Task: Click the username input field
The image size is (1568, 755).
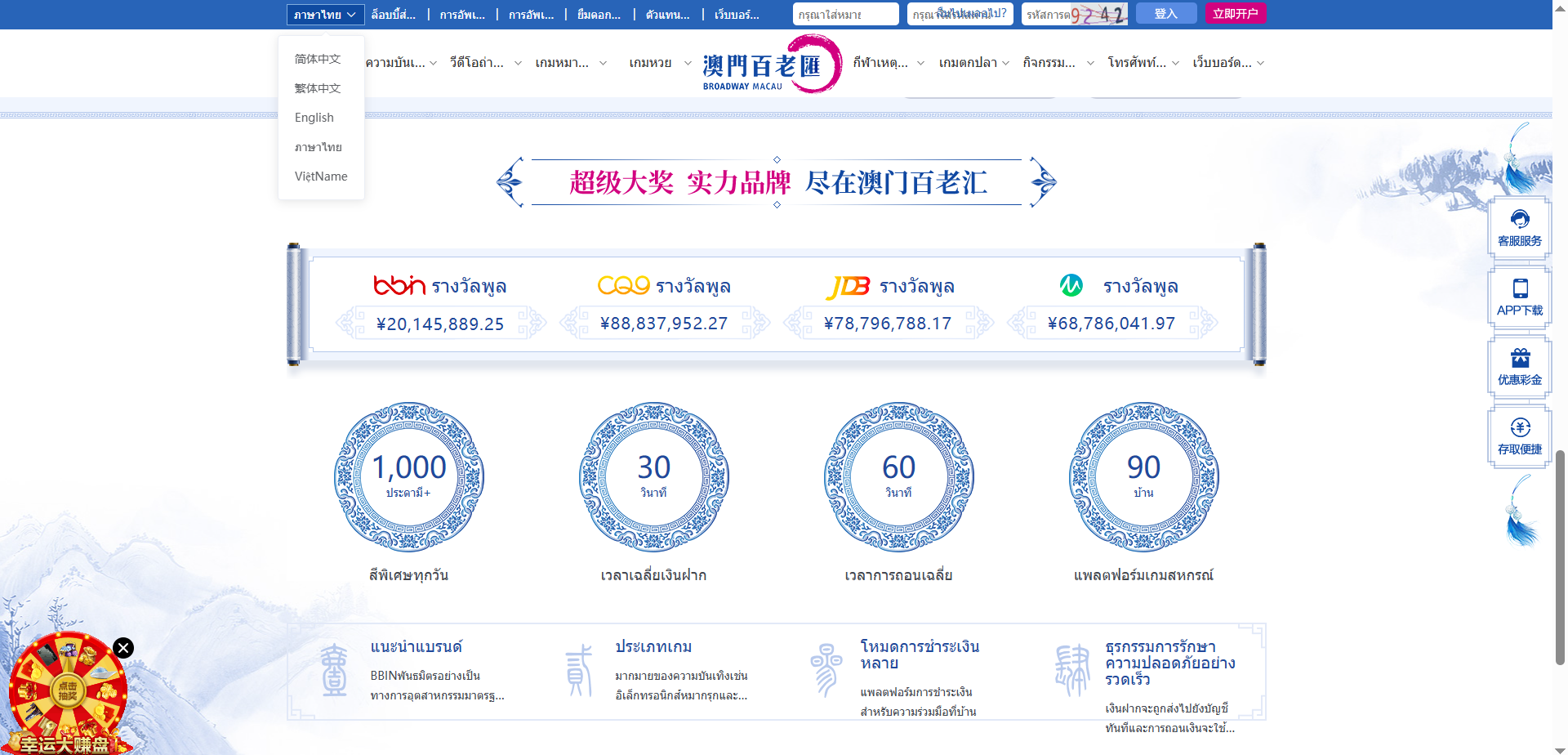Action: pos(845,14)
